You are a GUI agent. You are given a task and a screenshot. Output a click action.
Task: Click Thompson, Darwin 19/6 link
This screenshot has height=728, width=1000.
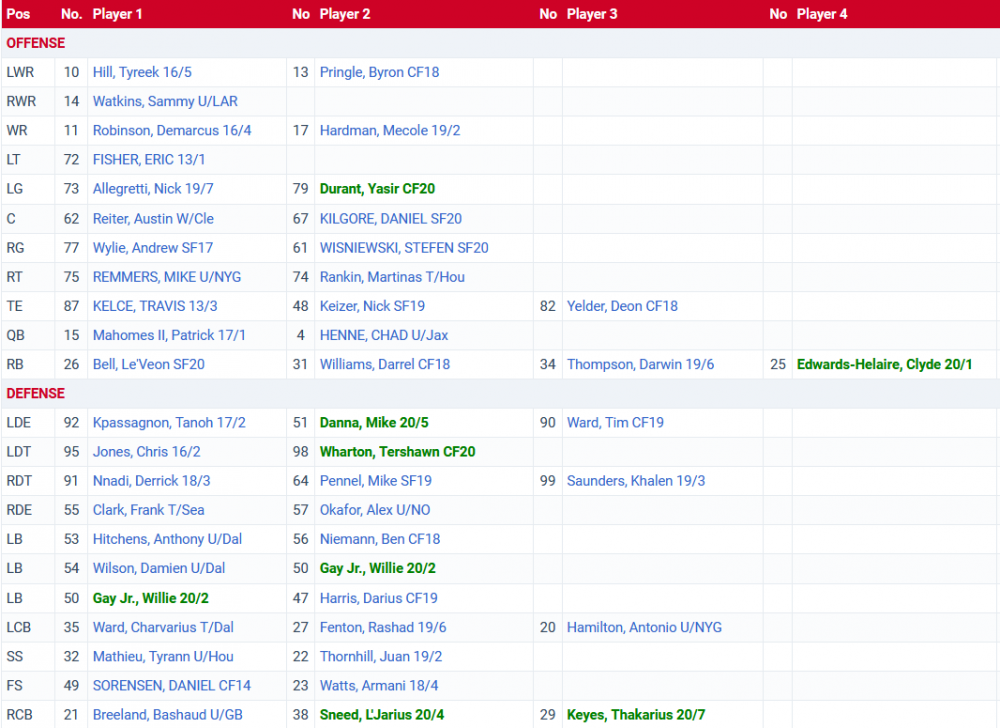pos(641,365)
